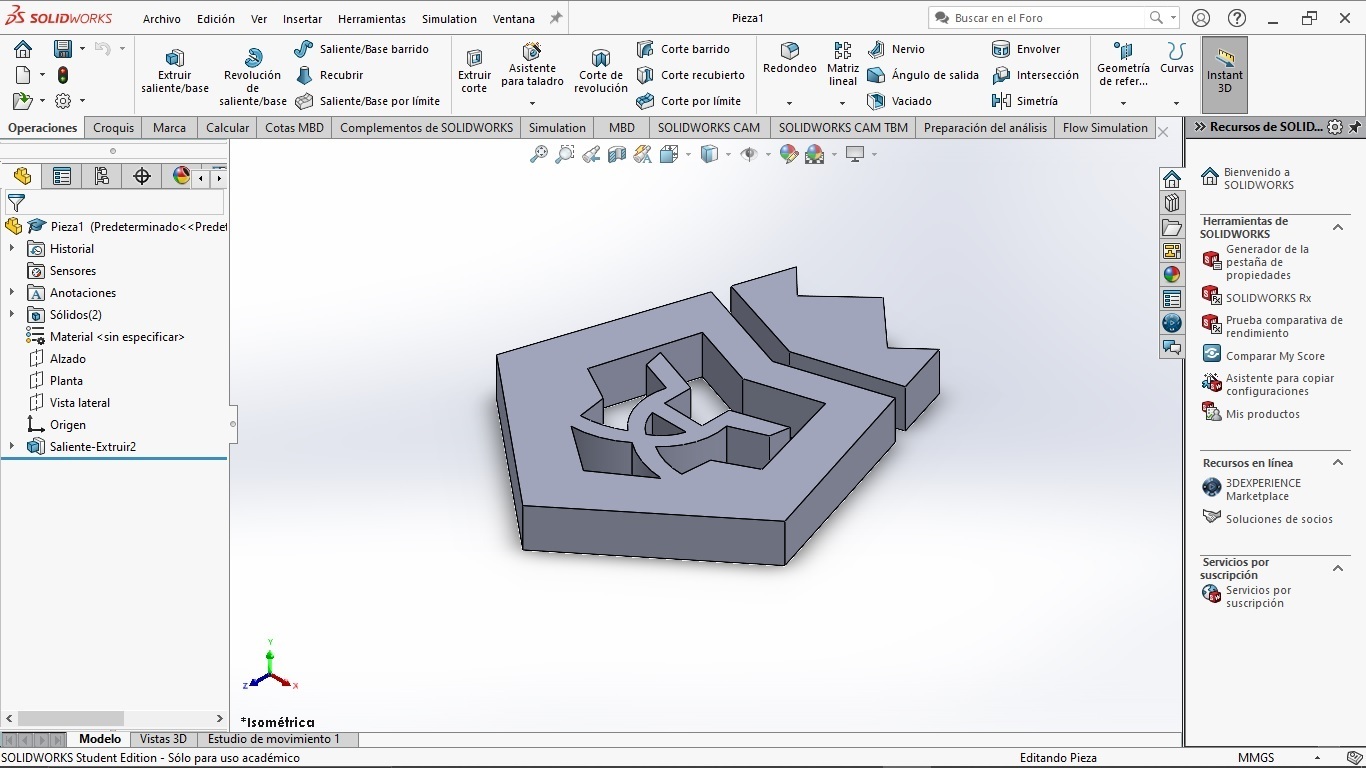The height and width of the screenshot is (768, 1366).
Task: Expand the Sólidos(2) folder
Action: [x=12, y=315]
